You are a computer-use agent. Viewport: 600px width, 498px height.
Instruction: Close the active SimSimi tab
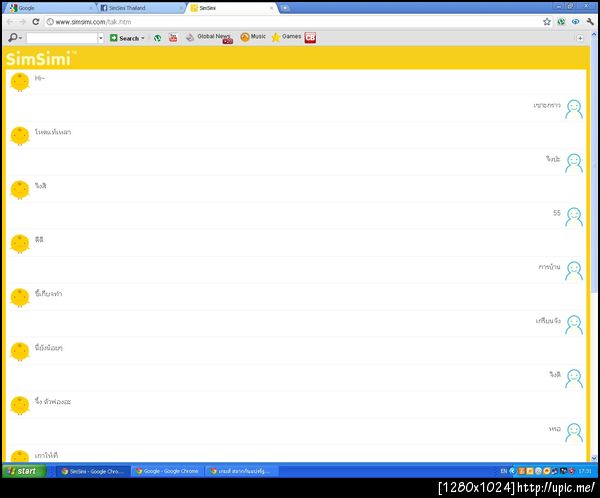point(271,8)
